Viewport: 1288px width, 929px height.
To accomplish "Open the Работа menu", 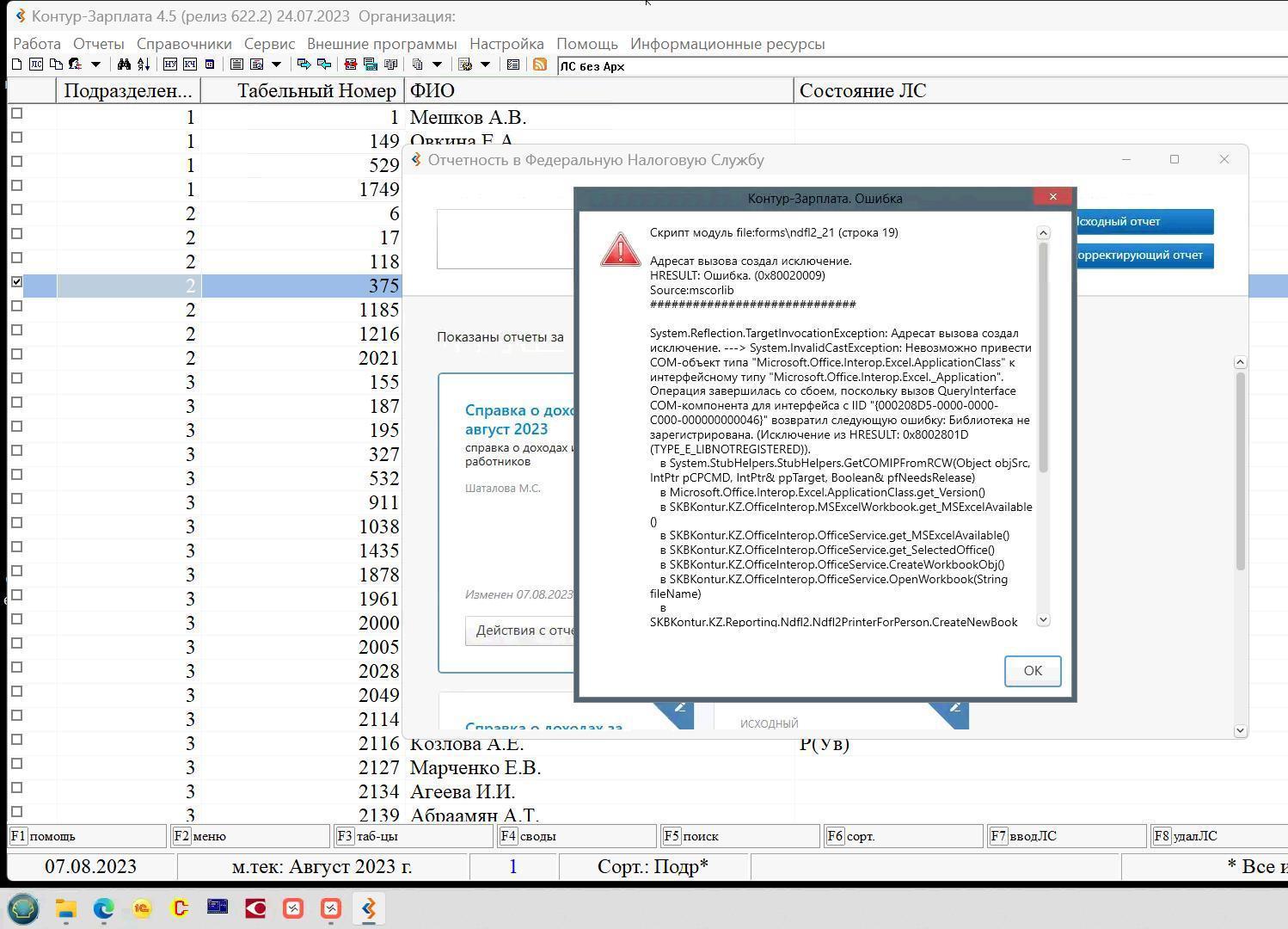I will tap(37, 44).
